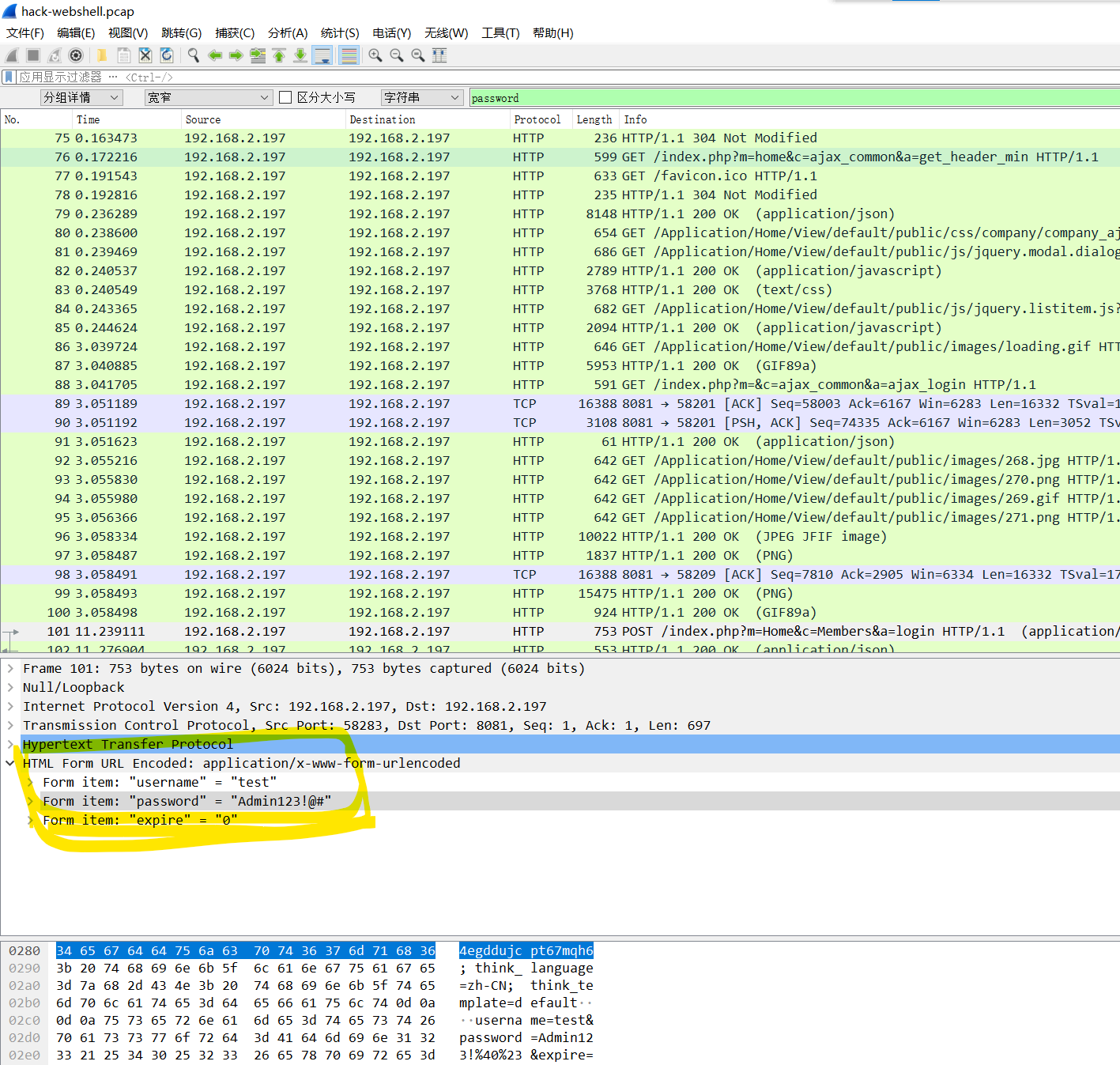Viewport: 1120px width, 1065px height.
Task: Toggle auto-scroll during live capture
Action: (322, 55)
